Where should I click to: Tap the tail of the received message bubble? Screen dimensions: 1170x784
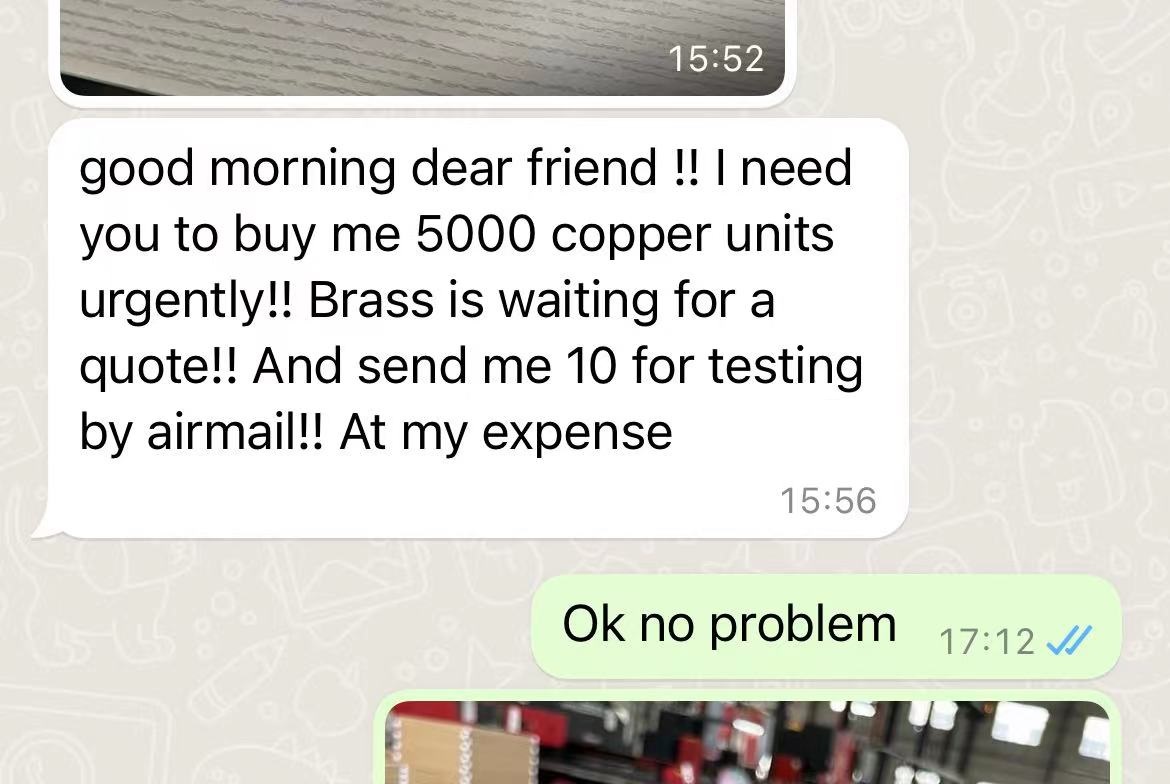[x=45, y=526]
